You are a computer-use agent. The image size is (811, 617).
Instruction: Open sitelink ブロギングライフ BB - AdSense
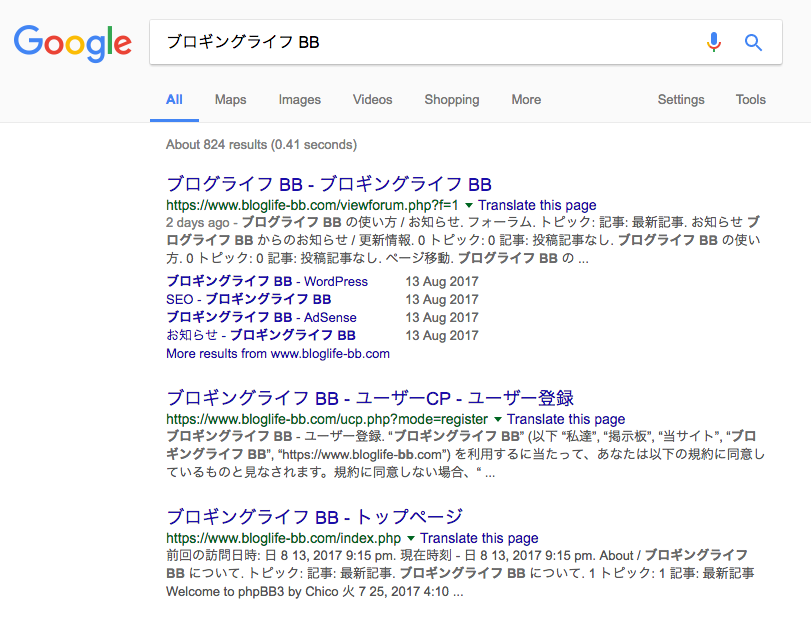[x=261, y=317]
